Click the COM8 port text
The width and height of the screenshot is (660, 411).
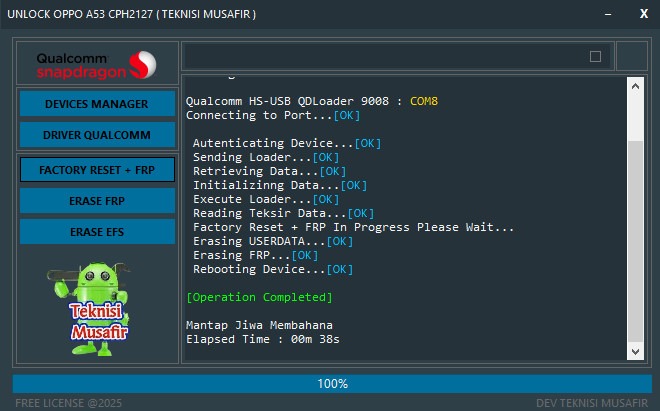pos(424,101)
